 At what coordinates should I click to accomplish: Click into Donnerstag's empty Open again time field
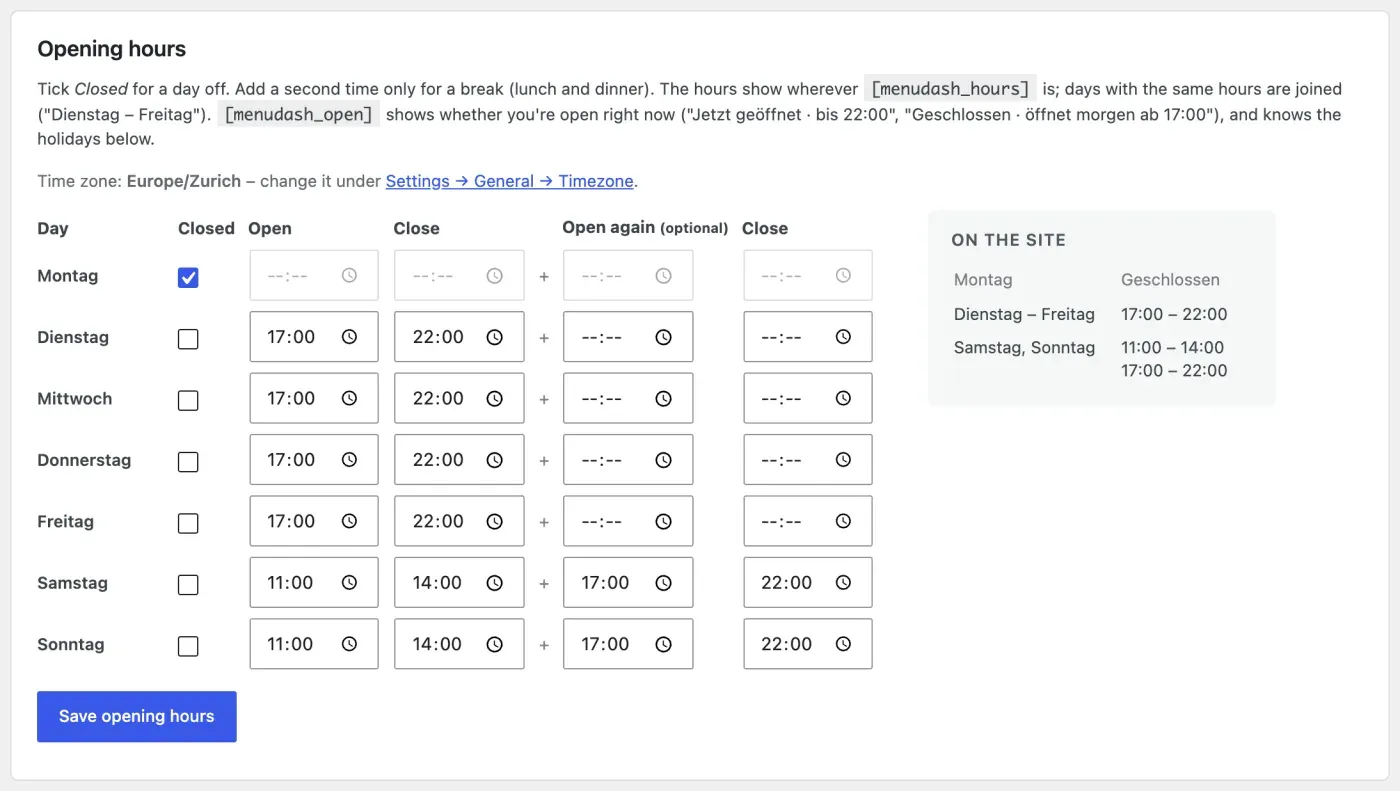628,460
